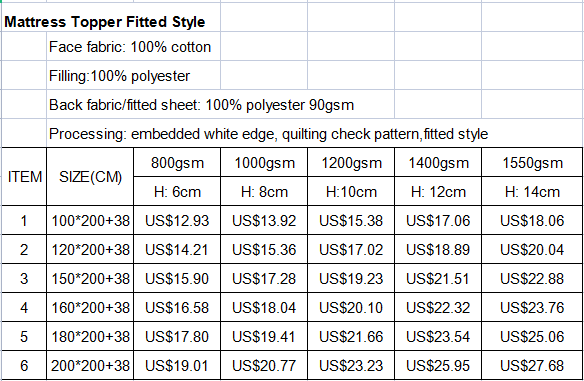Select the Processing embedded white edge cell
584x381 pixels.
pyautogui.click(x=268, y=134)
